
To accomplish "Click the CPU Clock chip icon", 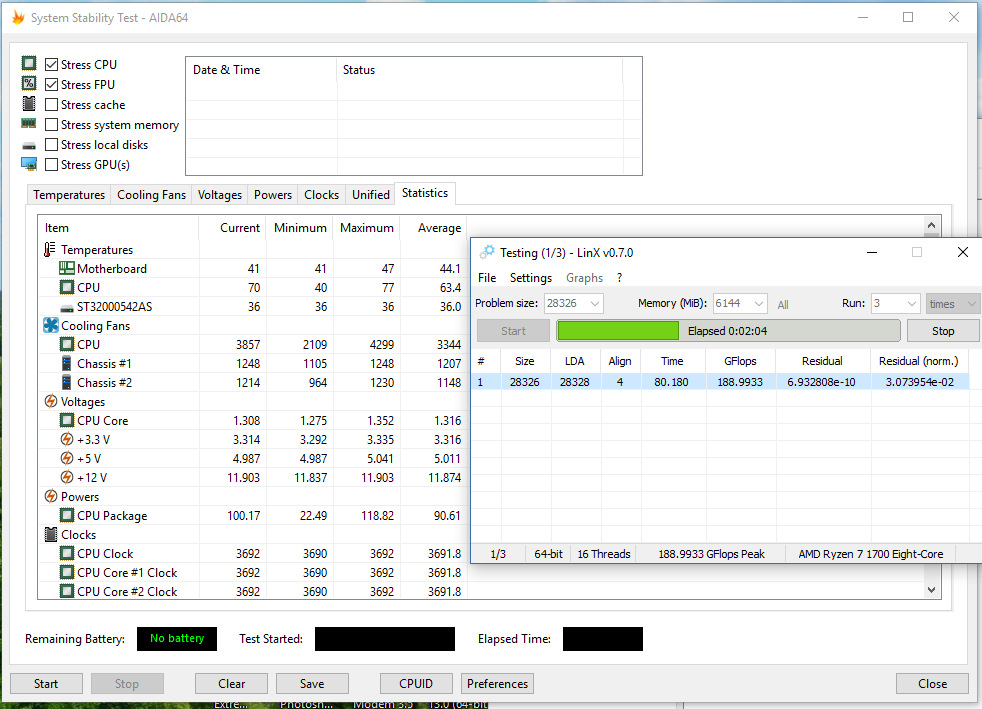I will 66,553.
